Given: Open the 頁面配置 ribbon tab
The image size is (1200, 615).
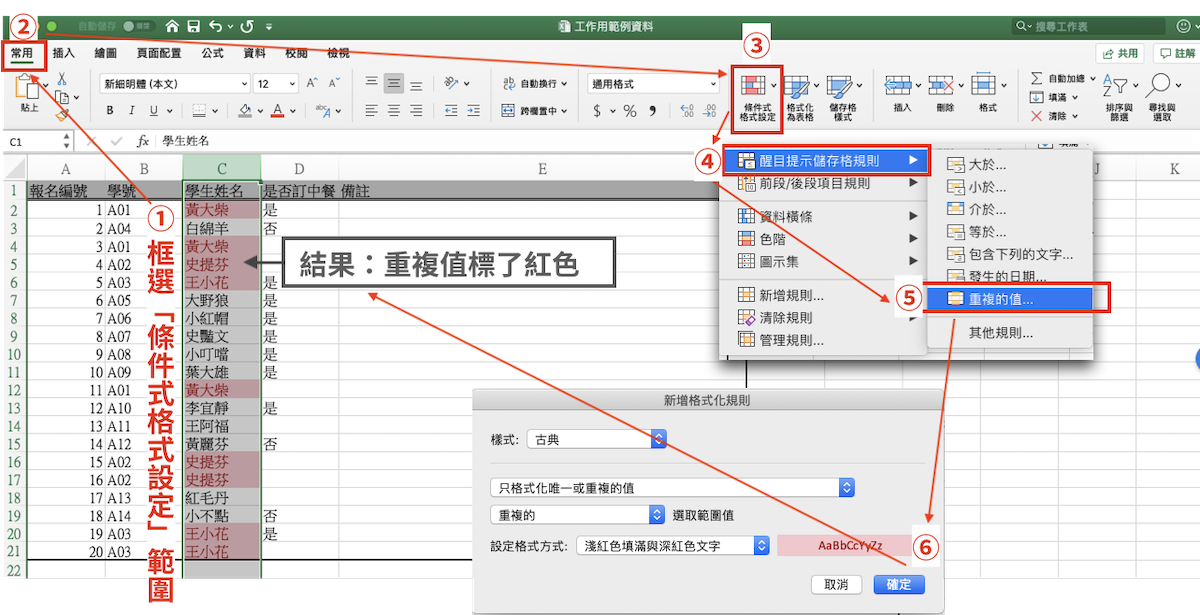Looking at the screenshot, I should click(x=159, y=52).
